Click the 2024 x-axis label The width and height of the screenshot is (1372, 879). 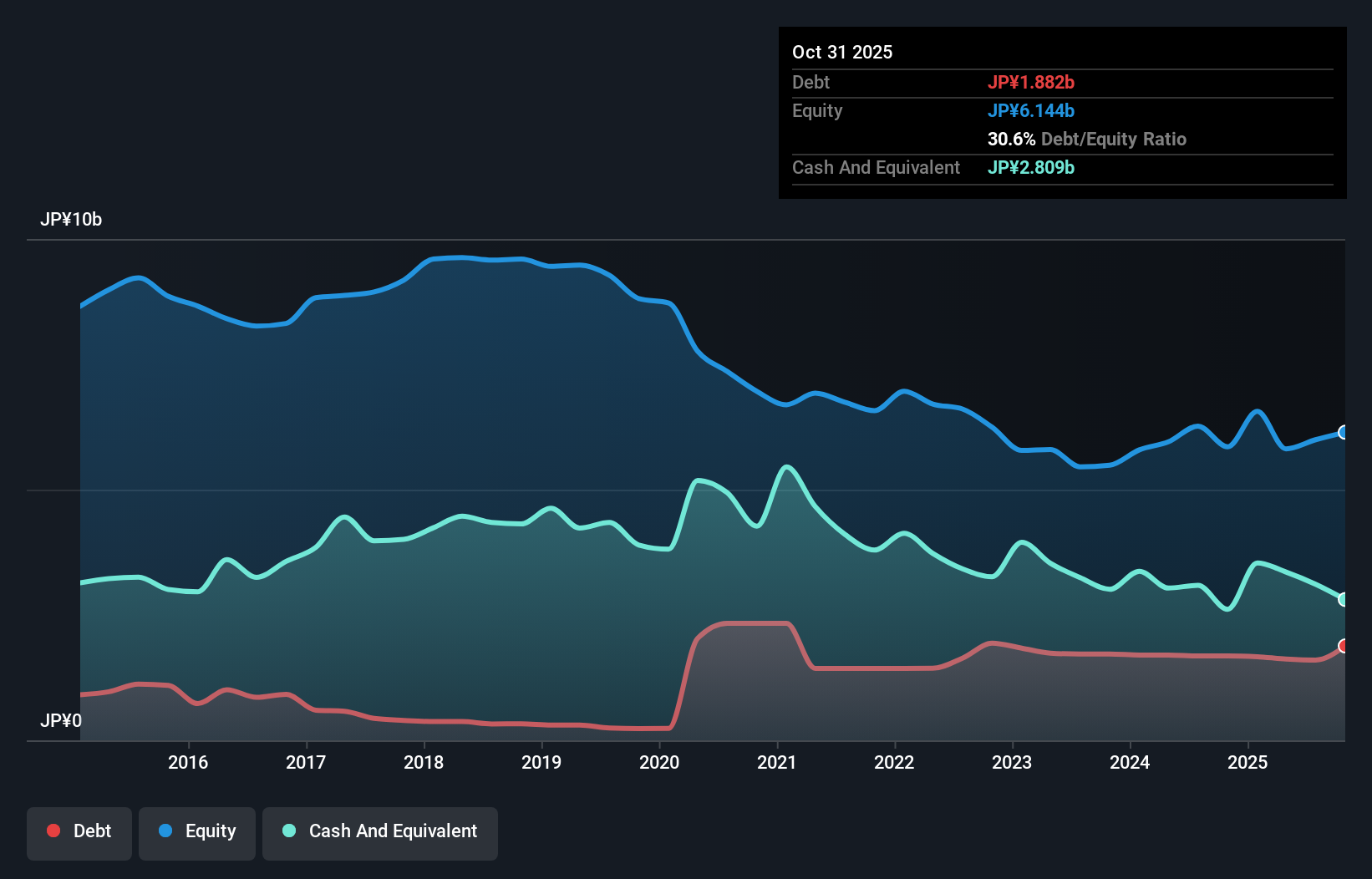1130,762
